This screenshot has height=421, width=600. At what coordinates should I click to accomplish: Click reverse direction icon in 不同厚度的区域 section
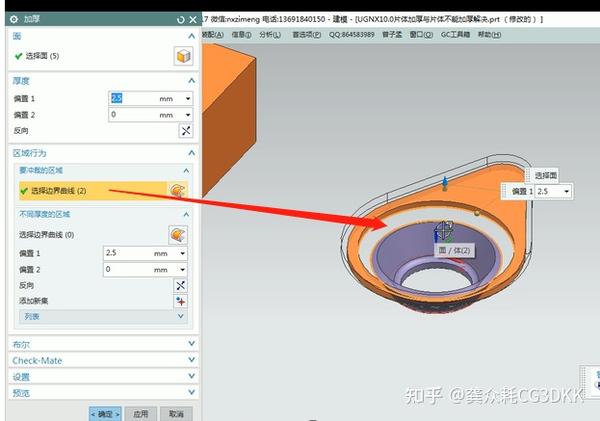click(x=181, y=286)
